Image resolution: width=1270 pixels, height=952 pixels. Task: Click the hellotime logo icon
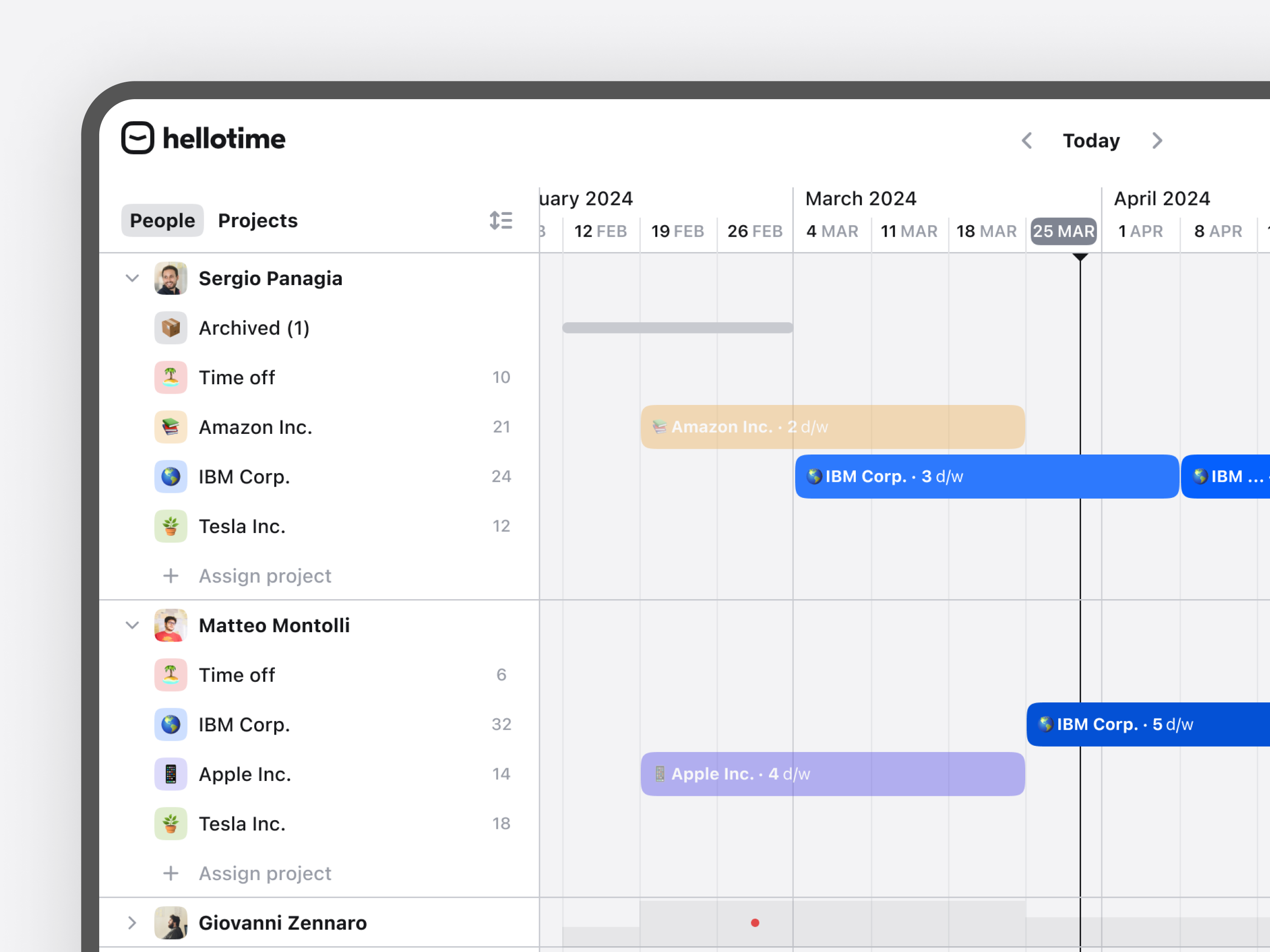(138, 138)
